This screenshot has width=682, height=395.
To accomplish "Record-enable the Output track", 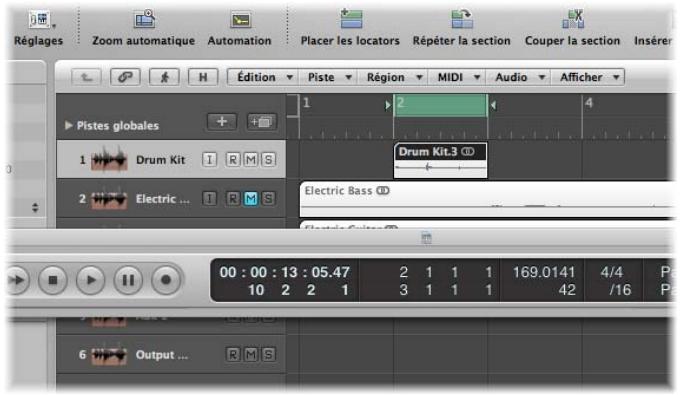I will tap(233, 355).
